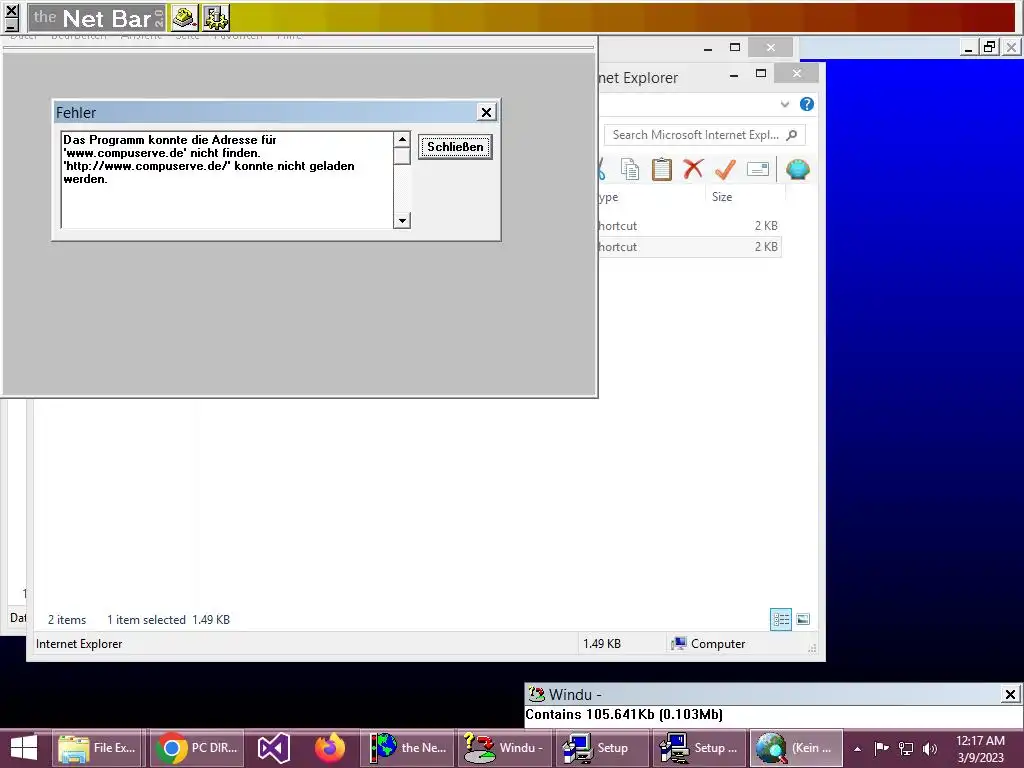
Task: Close the Net Bar with its small X
Action: click(x=11, y=10)
